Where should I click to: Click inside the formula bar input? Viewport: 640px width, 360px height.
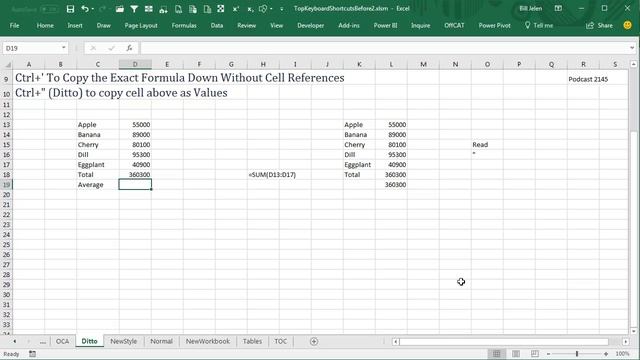click(384, 48)
